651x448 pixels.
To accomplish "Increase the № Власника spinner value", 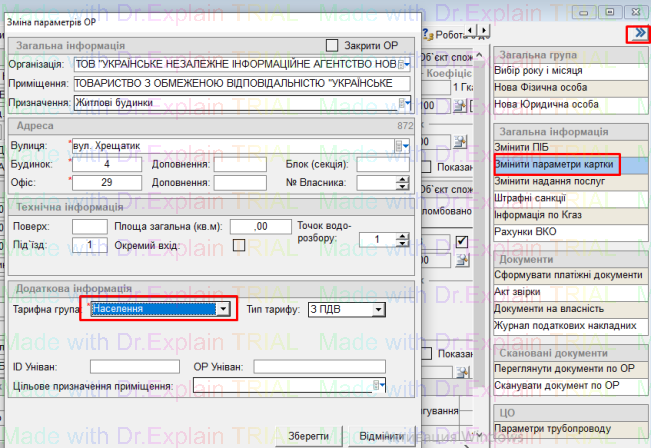I will point(403,179).
